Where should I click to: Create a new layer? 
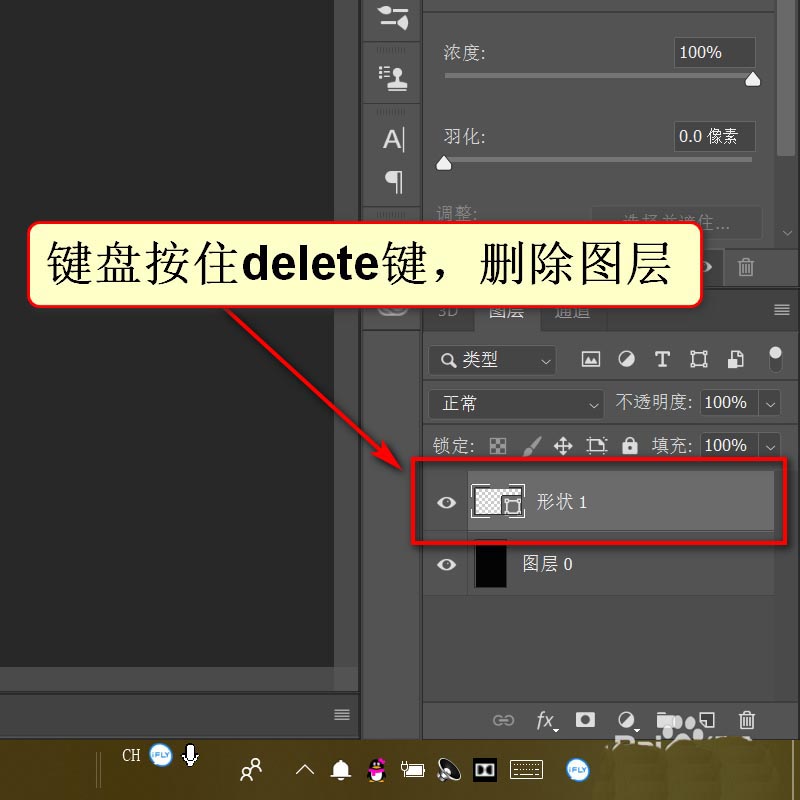point(706,719)
